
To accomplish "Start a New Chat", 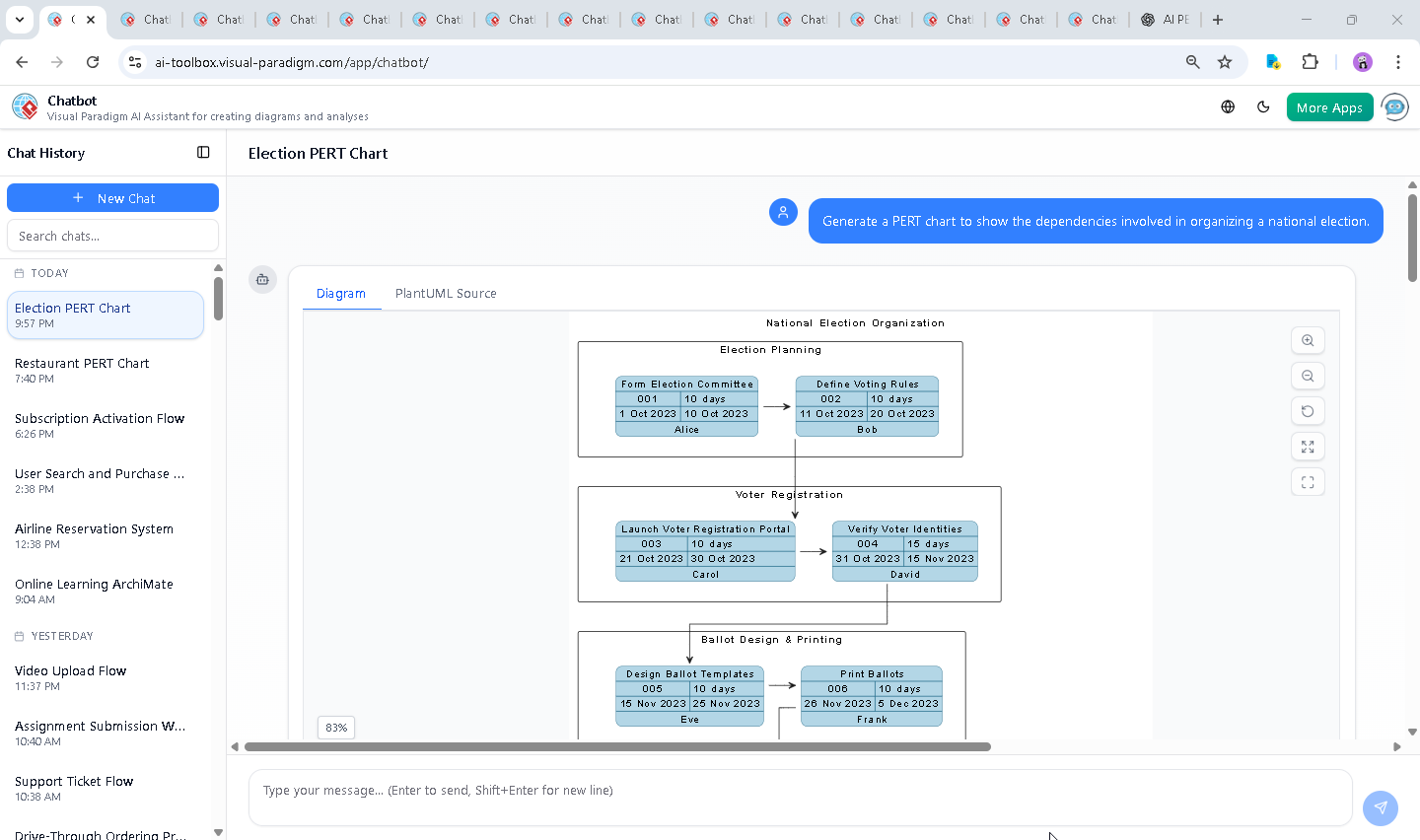I will click(x=112, y=197).
